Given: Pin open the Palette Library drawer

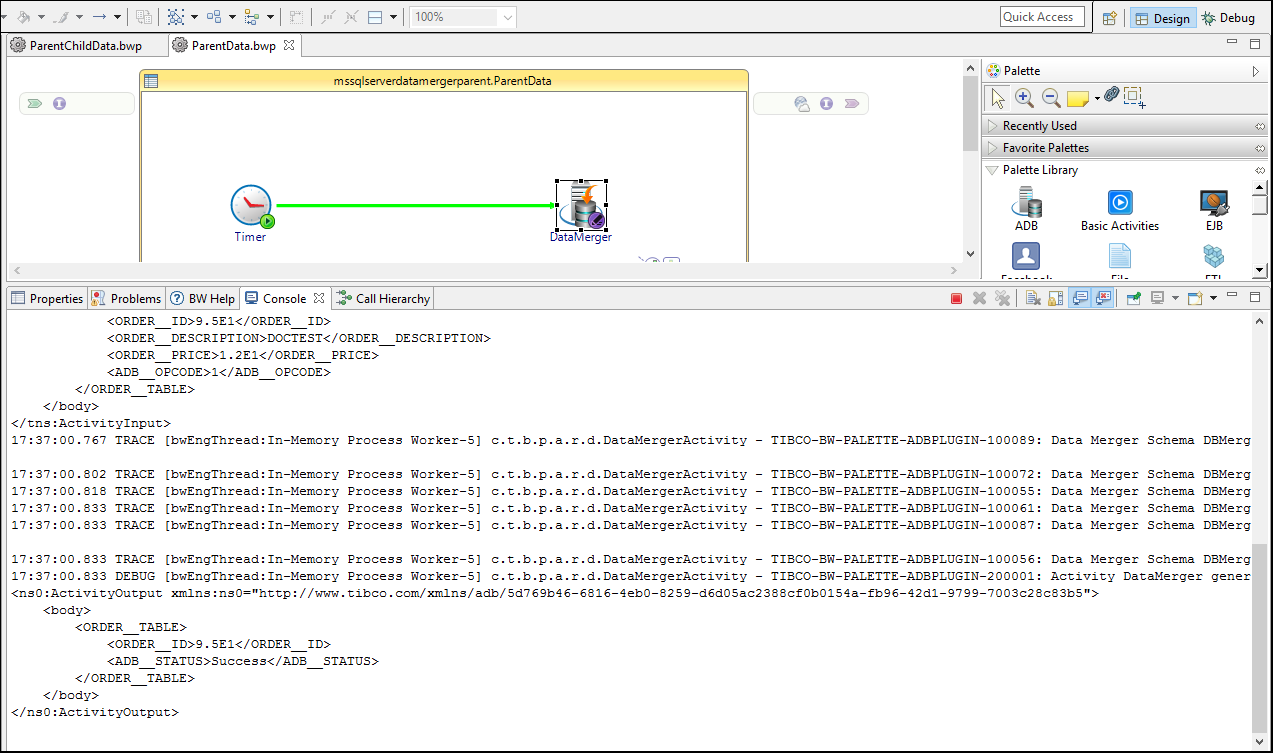Looking at the screenshot, I should [1259, 170].
